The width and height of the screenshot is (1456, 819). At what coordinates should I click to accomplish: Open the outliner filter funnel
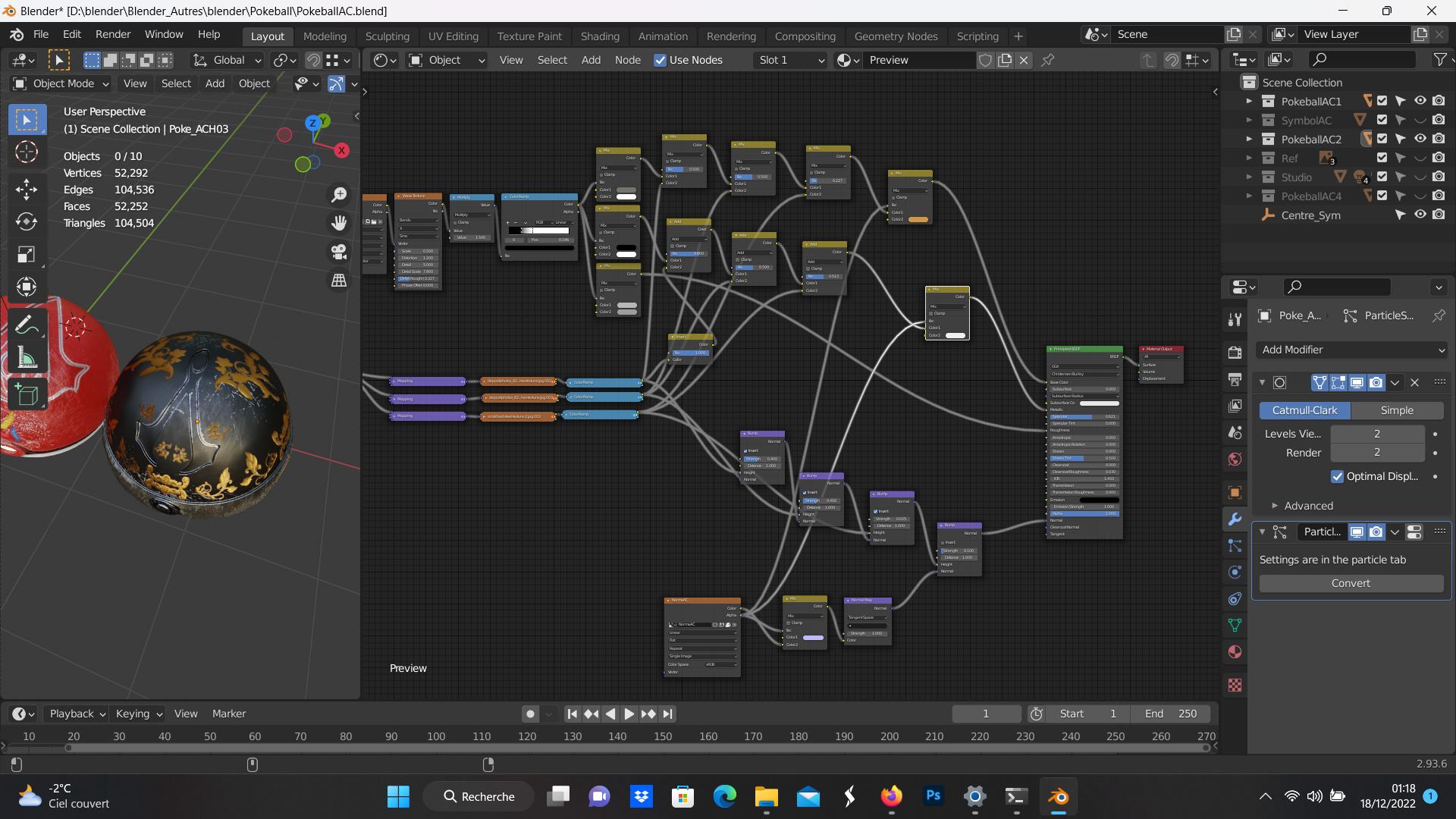pos(1439,59)
